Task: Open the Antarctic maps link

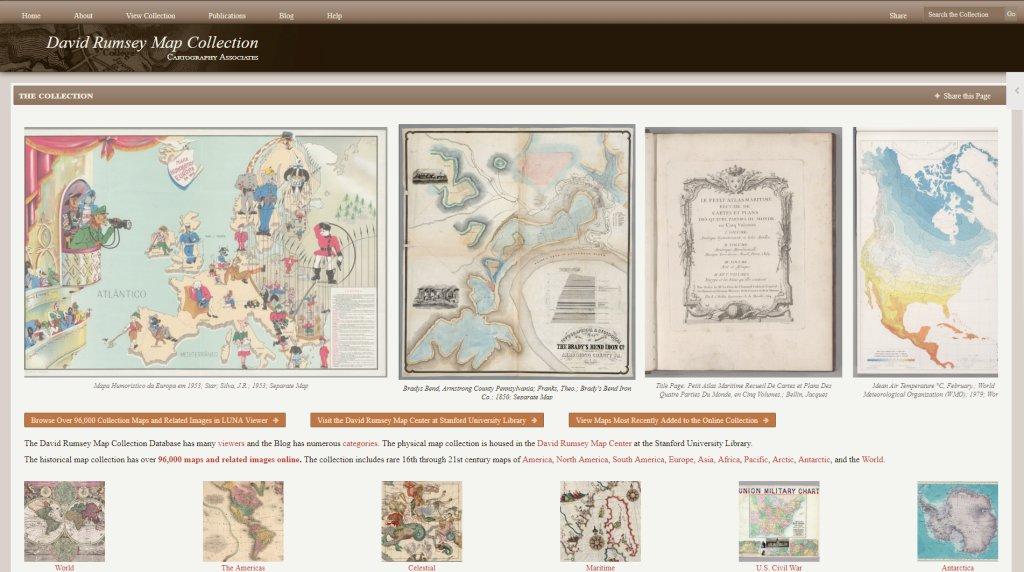Action: coord(814,460)
